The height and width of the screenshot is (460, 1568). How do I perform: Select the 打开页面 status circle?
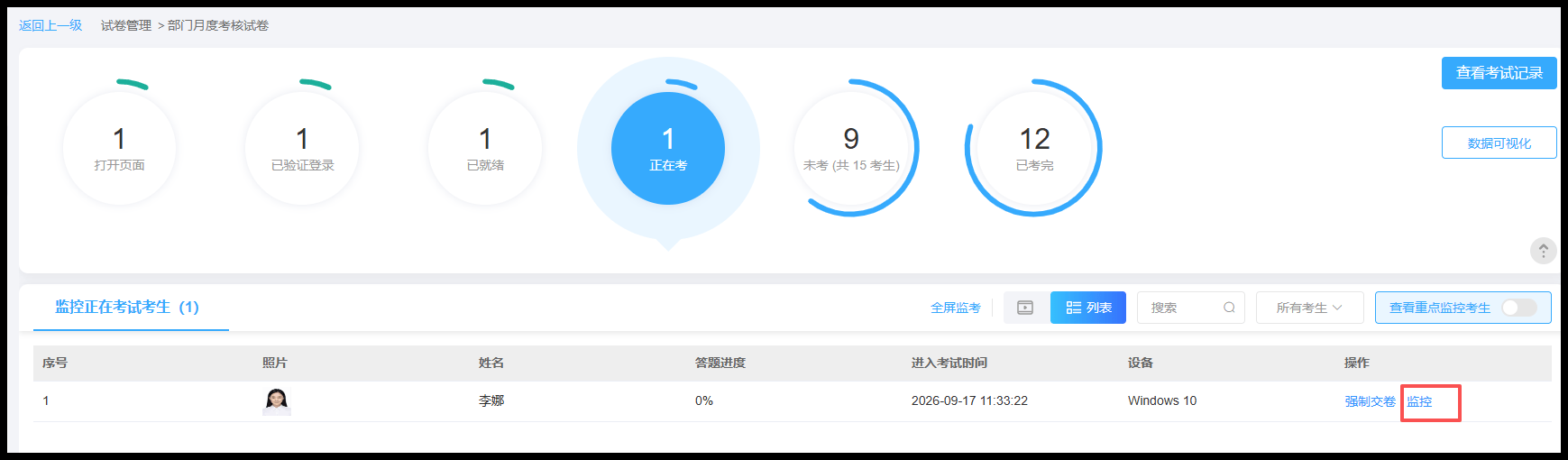119,148
